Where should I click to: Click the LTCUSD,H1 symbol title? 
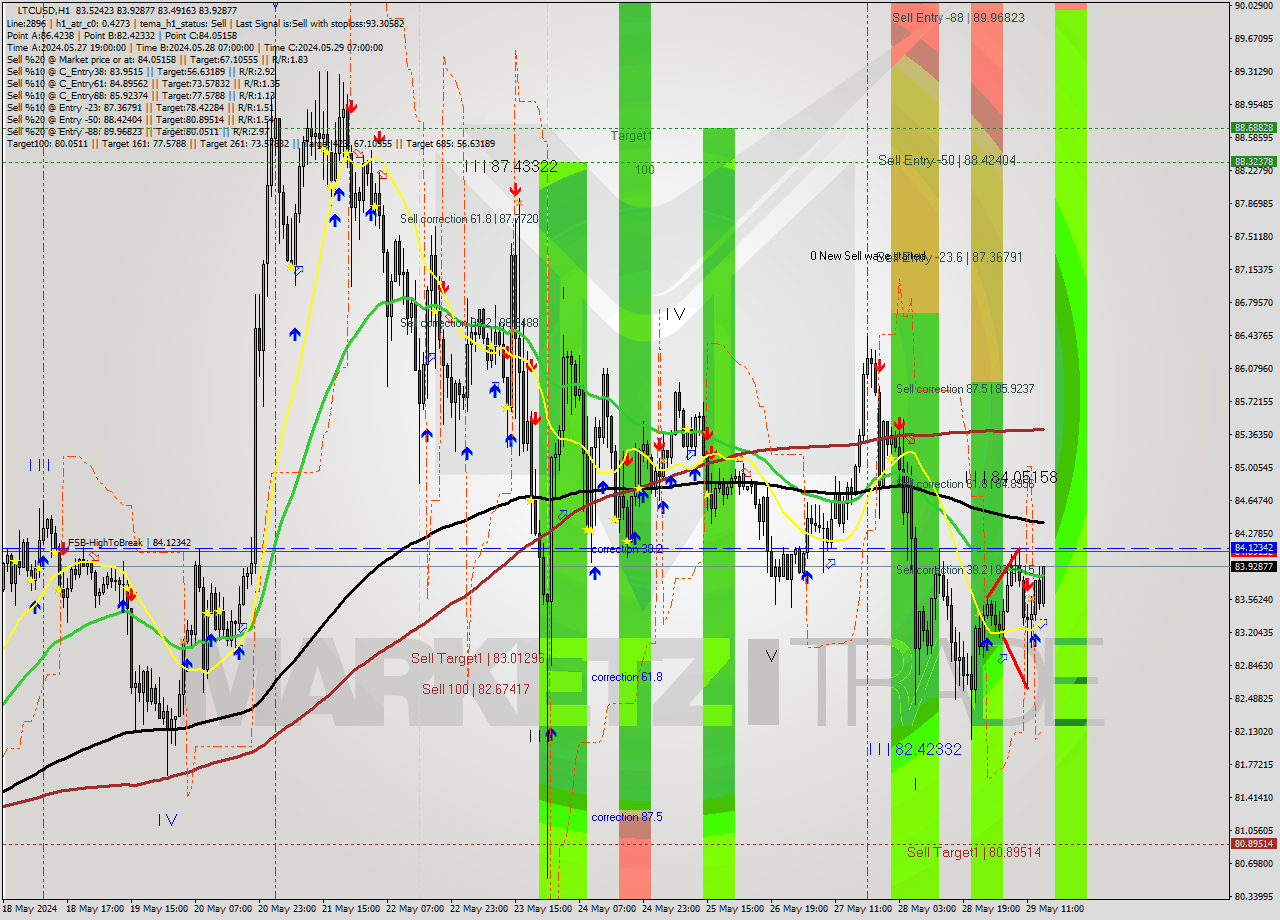click(x=44, y=10)
